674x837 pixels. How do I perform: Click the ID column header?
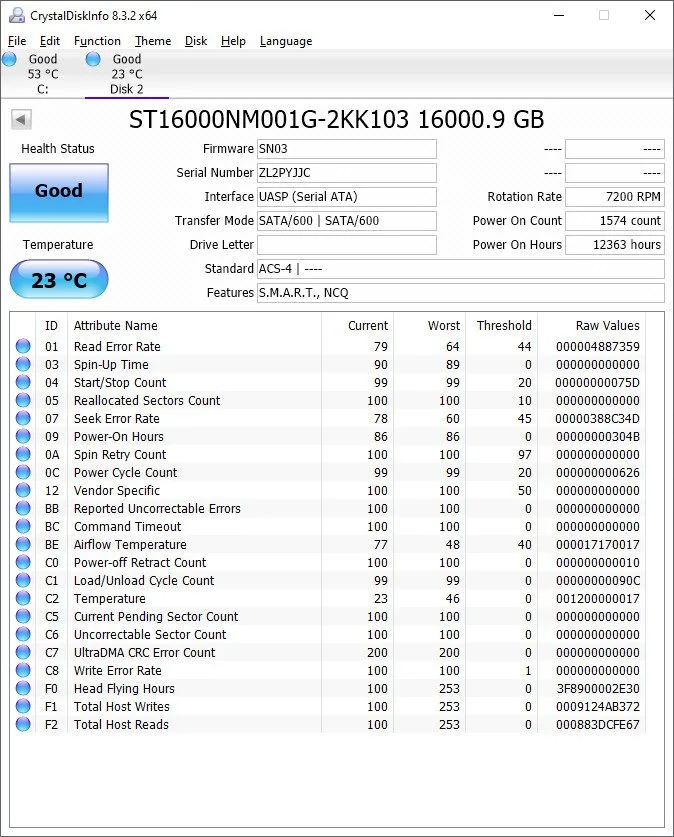coord(51,326)
